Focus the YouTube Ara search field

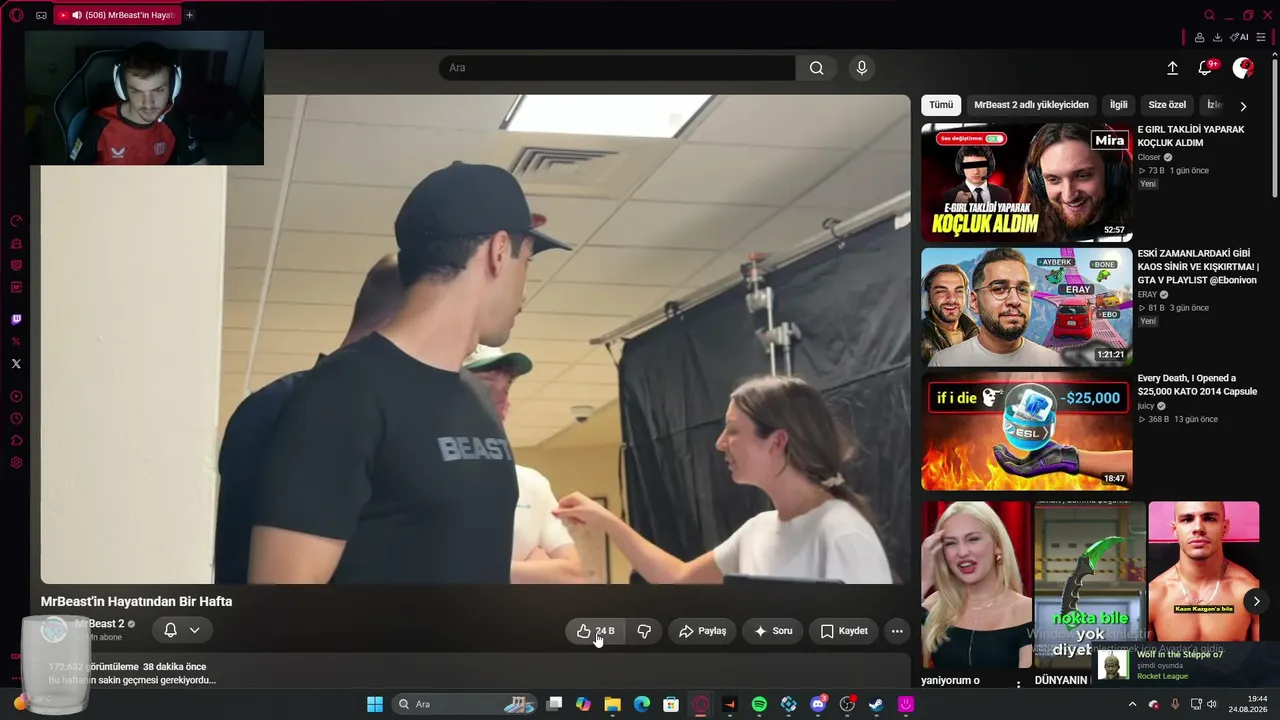tap(617, 68)
